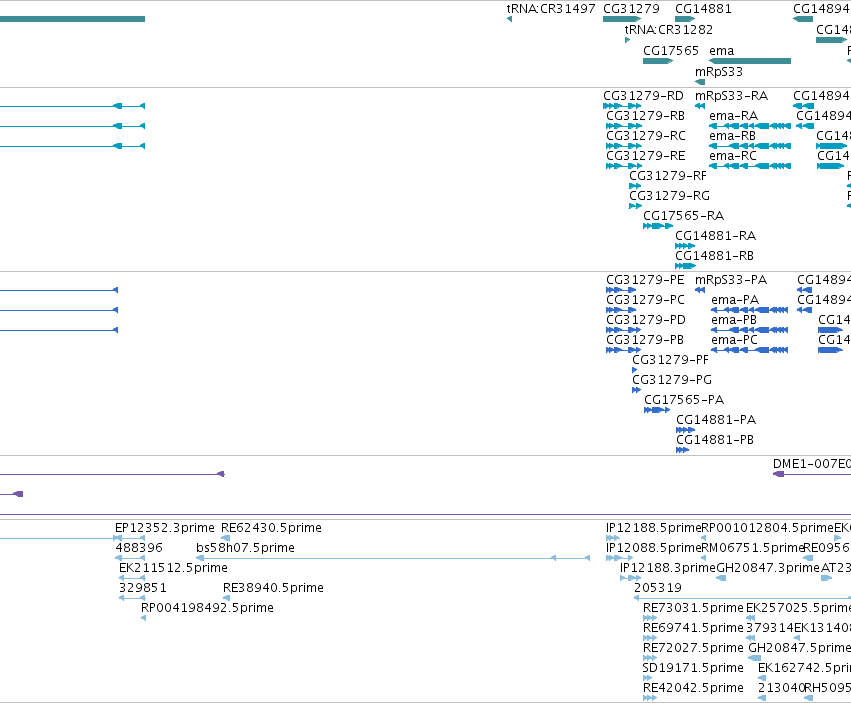Click transcript ema-RB

pos(732,136)
